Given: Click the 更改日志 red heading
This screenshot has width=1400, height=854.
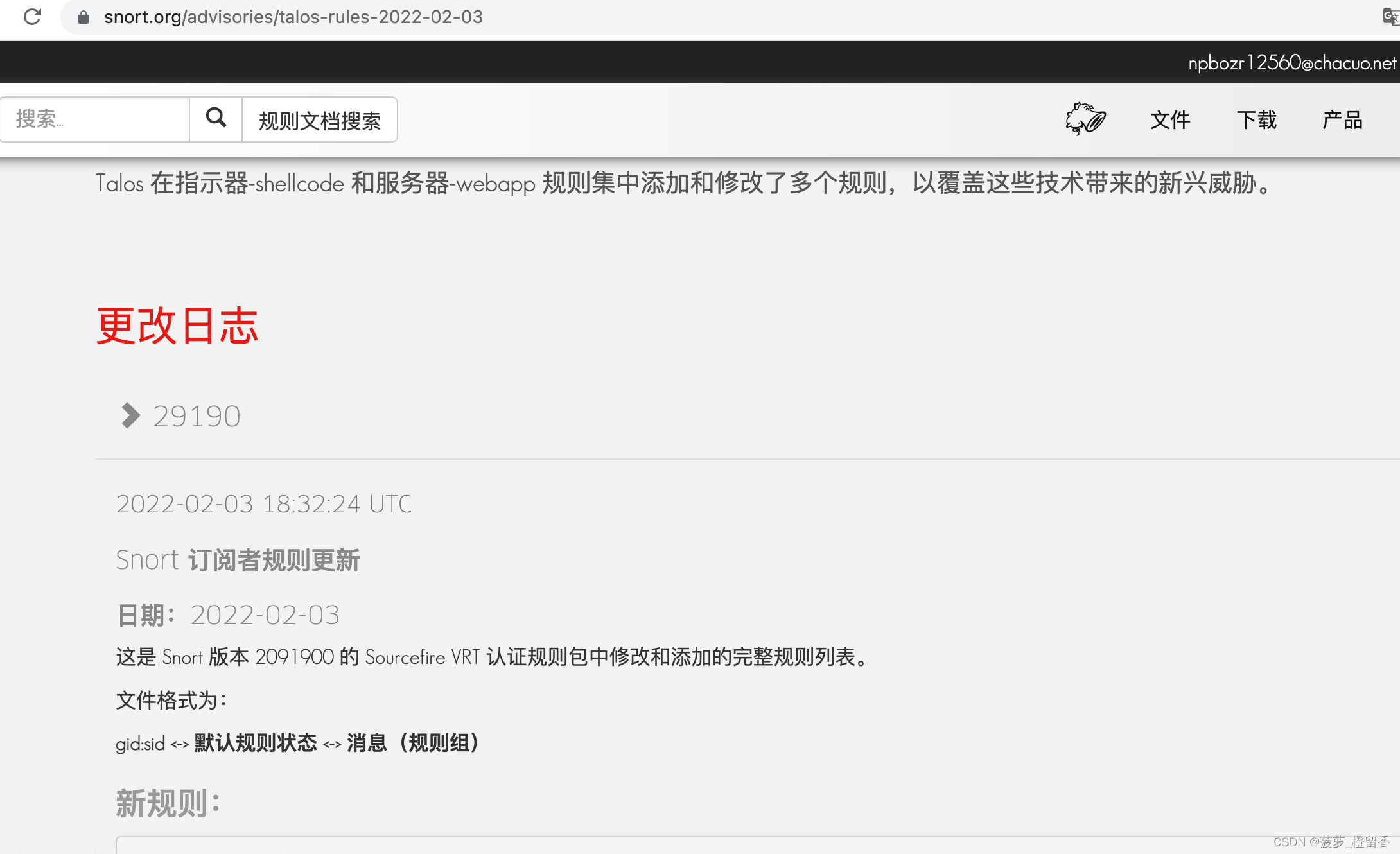Looking at the screenshot, I should (177, 326).
